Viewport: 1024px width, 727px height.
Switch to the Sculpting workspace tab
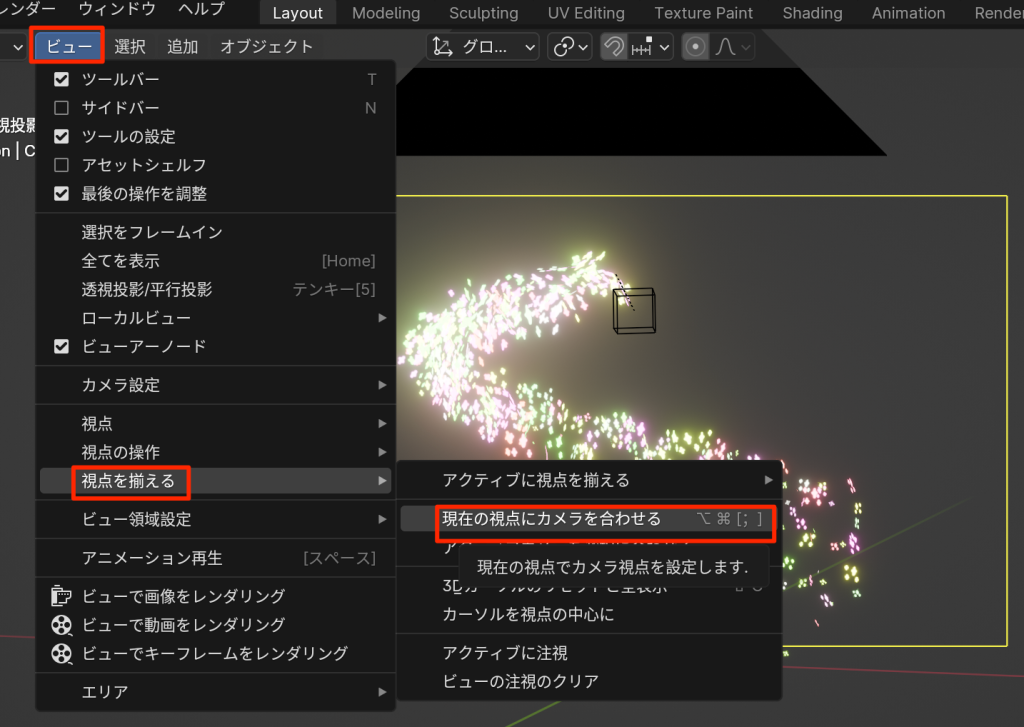tap(483, 13)
